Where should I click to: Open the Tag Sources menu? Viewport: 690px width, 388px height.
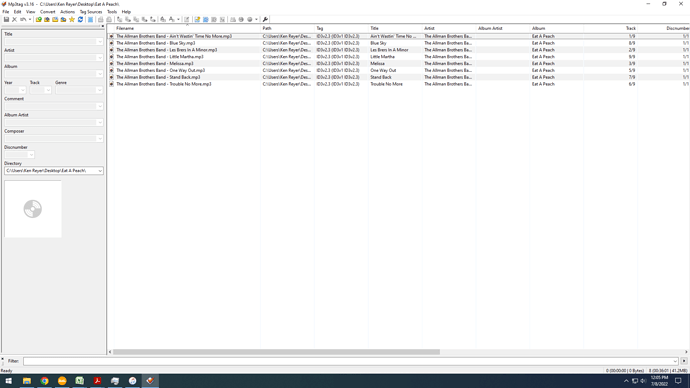tap(91, 12)
